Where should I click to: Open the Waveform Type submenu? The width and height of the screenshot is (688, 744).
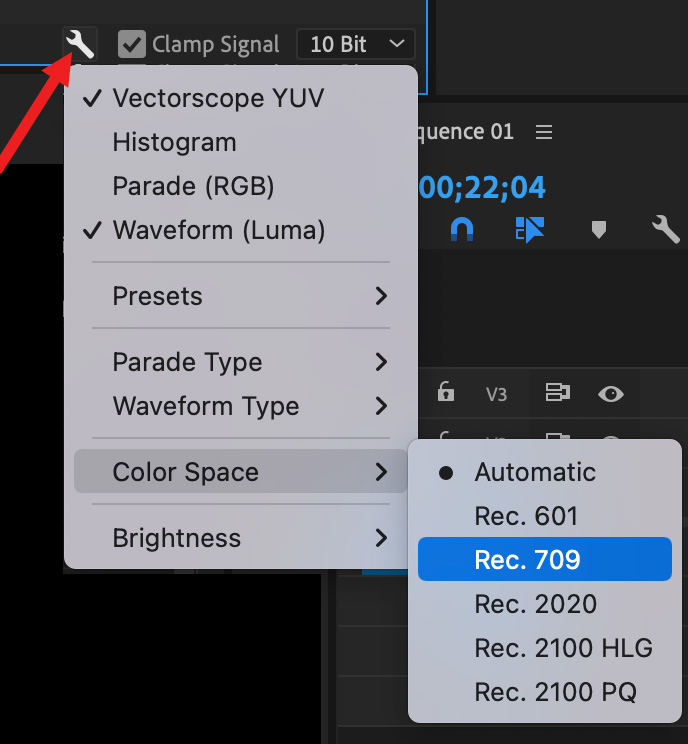click(240, 406)
